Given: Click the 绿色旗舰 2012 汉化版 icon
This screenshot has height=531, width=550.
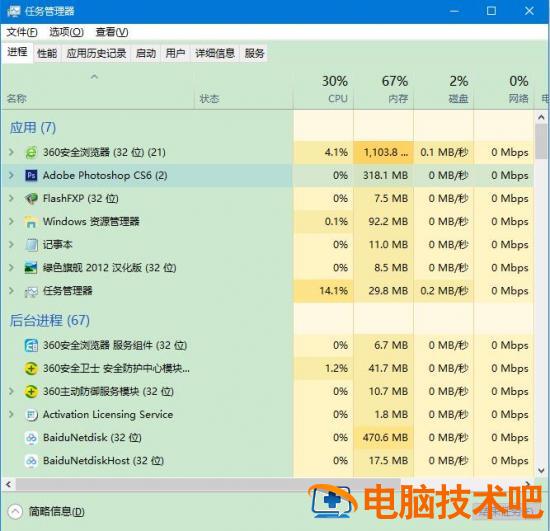Looking at the screenshot, I should coord(31,268).
